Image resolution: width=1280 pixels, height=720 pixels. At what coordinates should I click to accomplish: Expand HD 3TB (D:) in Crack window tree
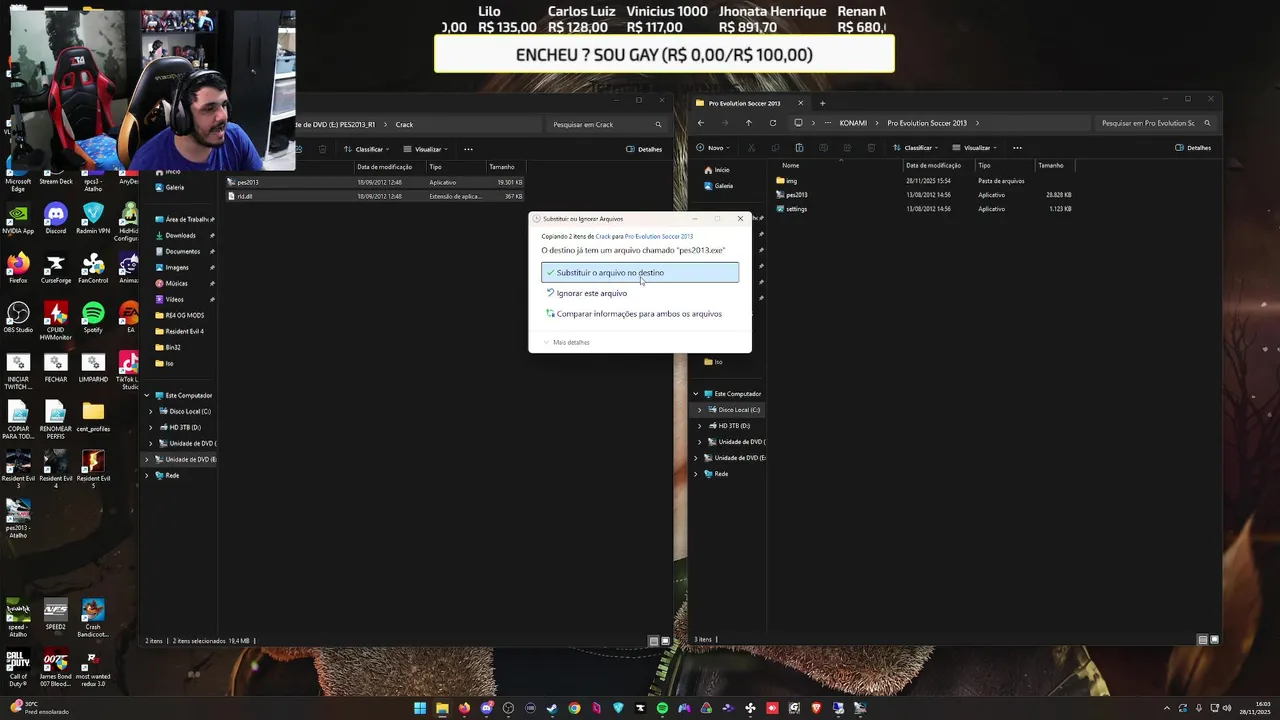click(151, 427)
